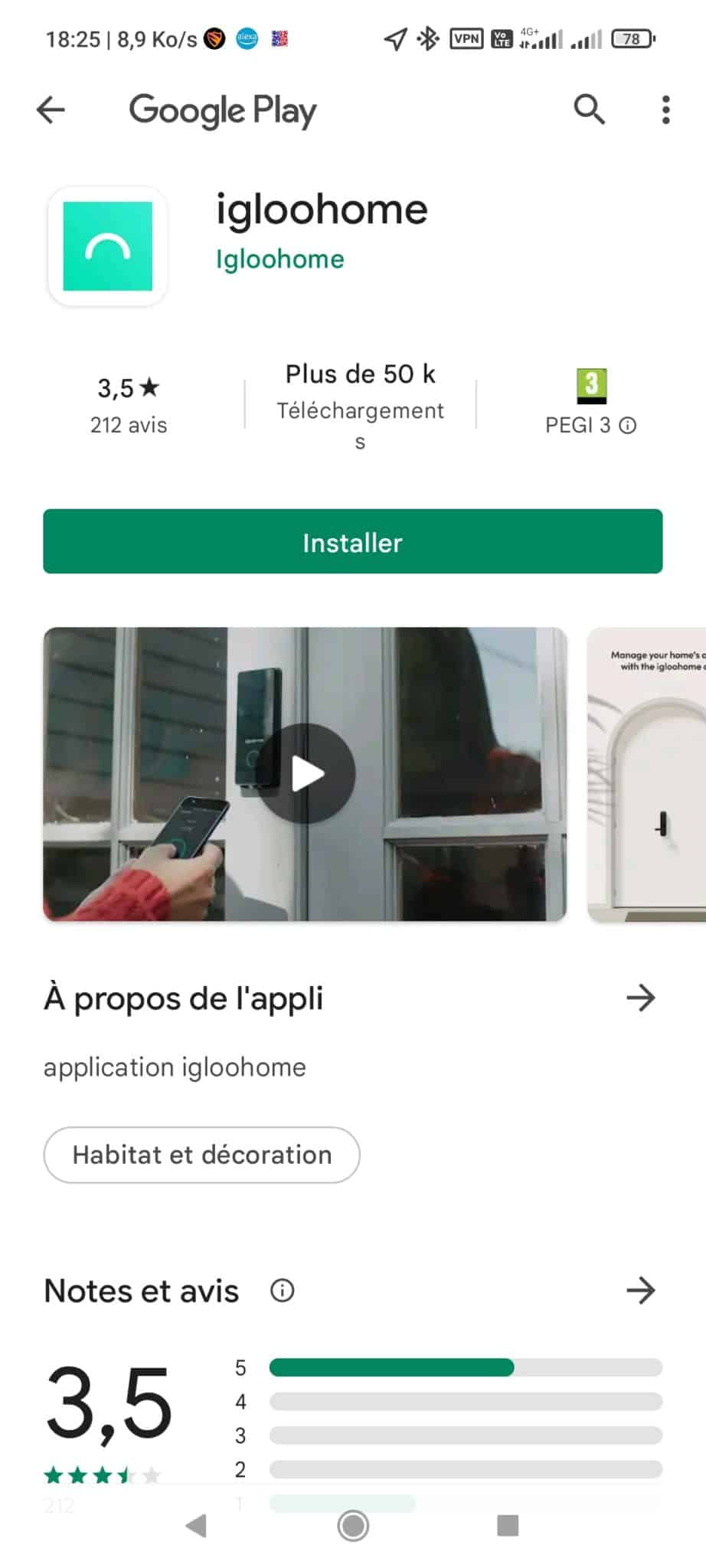This screenshot has width=706, height=1568.
Task: Tap the Plus de 50 k Téléchargements stat
Action: [361, 406]
